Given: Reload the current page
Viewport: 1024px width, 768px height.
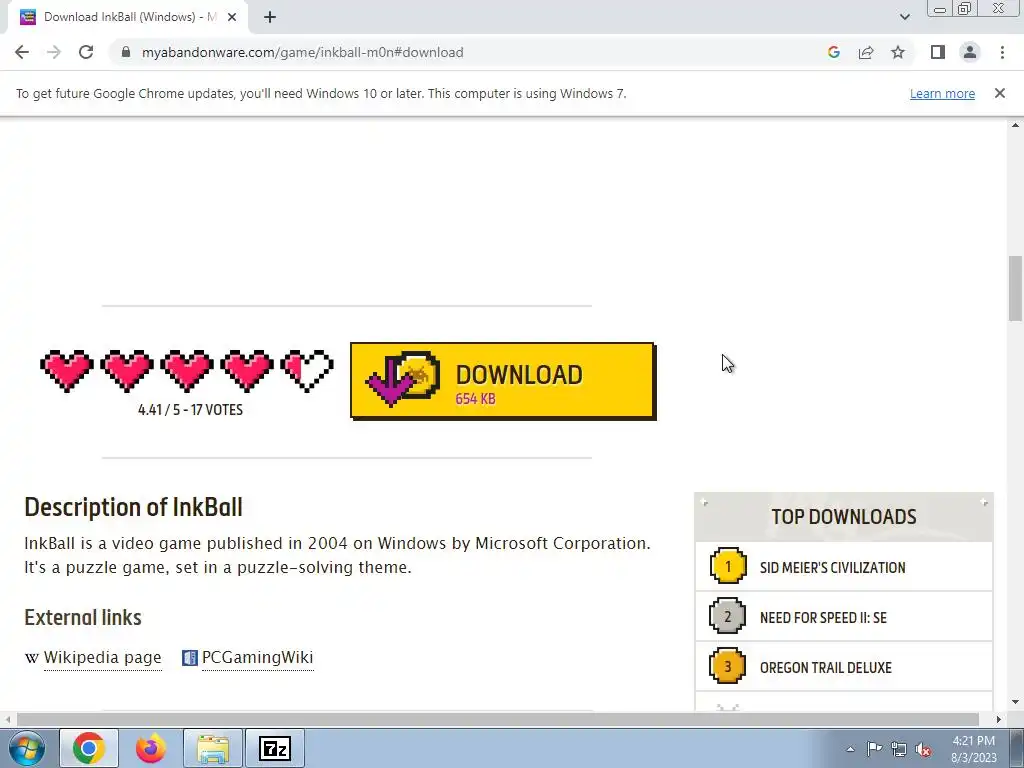Looking at the screenshot, I should point(86,52).
